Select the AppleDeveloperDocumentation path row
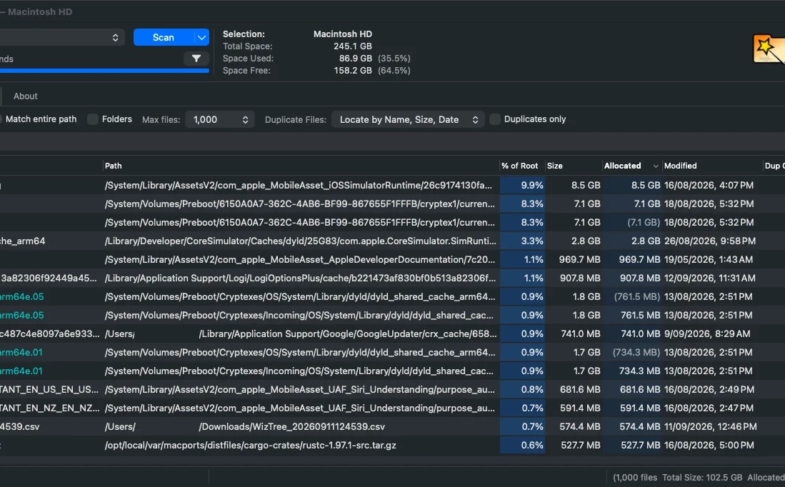The height and width of the screenshot is (487, 785). pyautogui.click(x=299, y=259)
